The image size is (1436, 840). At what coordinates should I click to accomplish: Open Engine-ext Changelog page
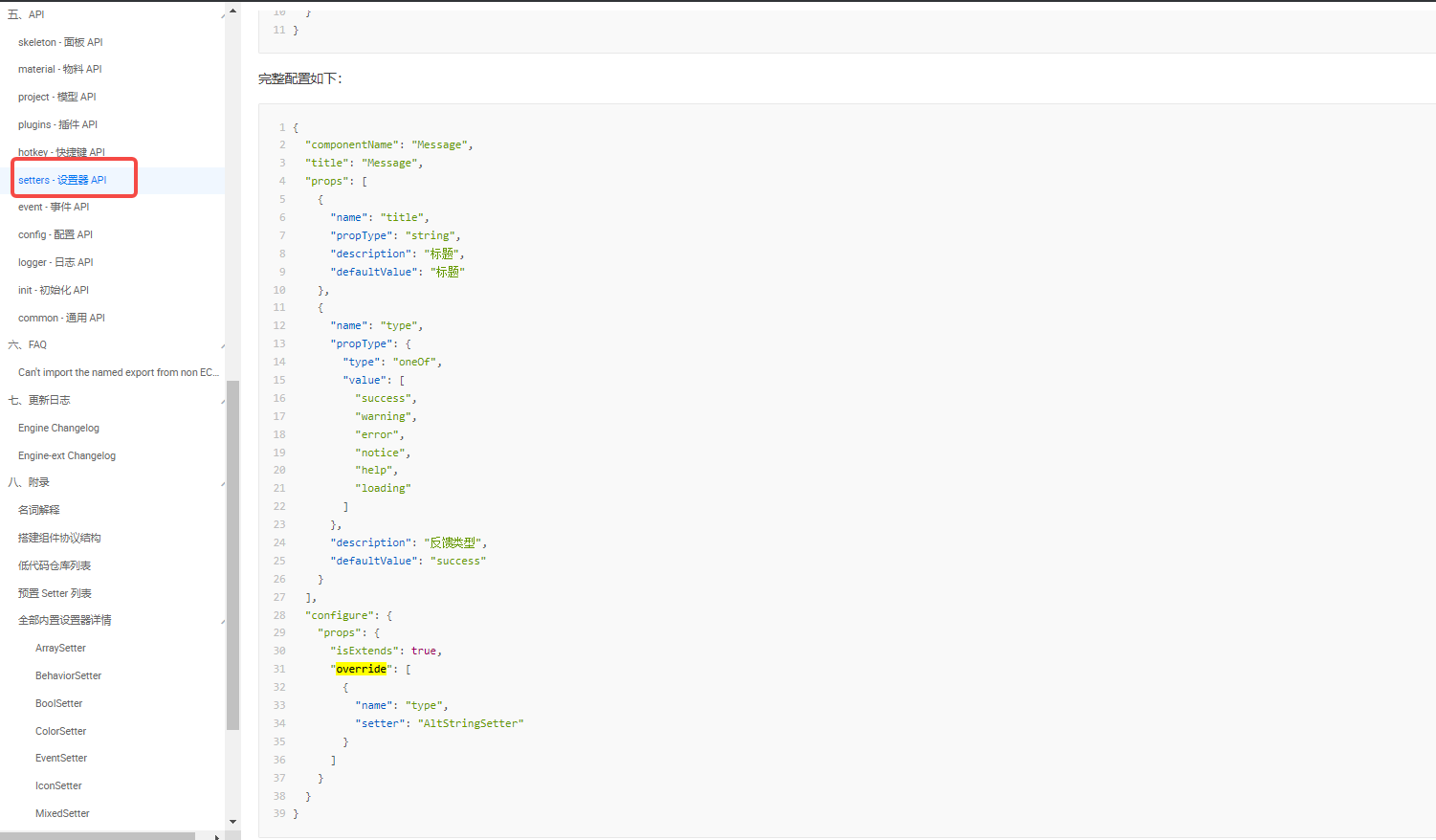[67, 455]
